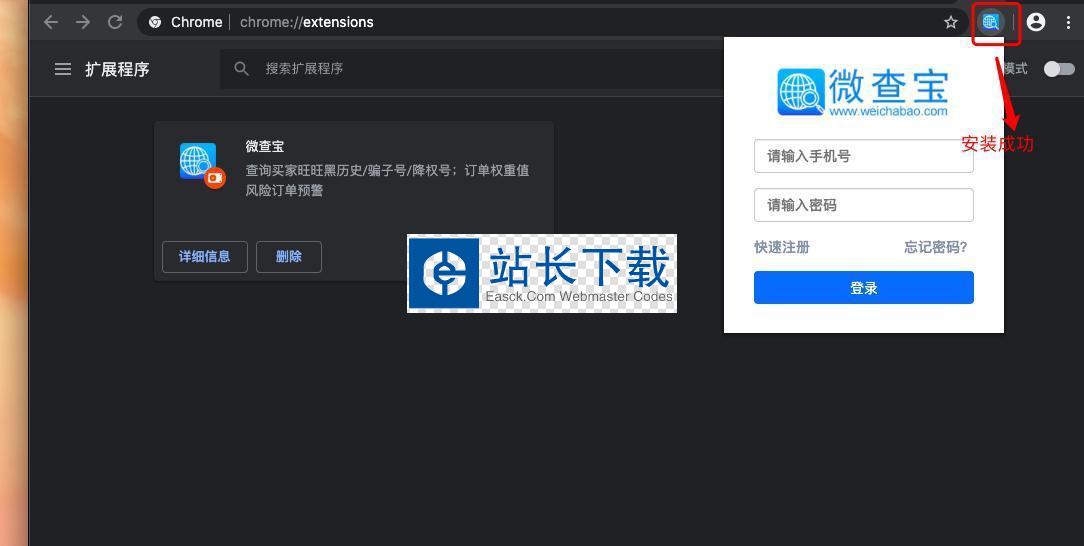Click the 请输入密码 password field
Image resolution: width=1084 pixels, height=546 pixels.
pyautogui.click(x=863, y=205)
